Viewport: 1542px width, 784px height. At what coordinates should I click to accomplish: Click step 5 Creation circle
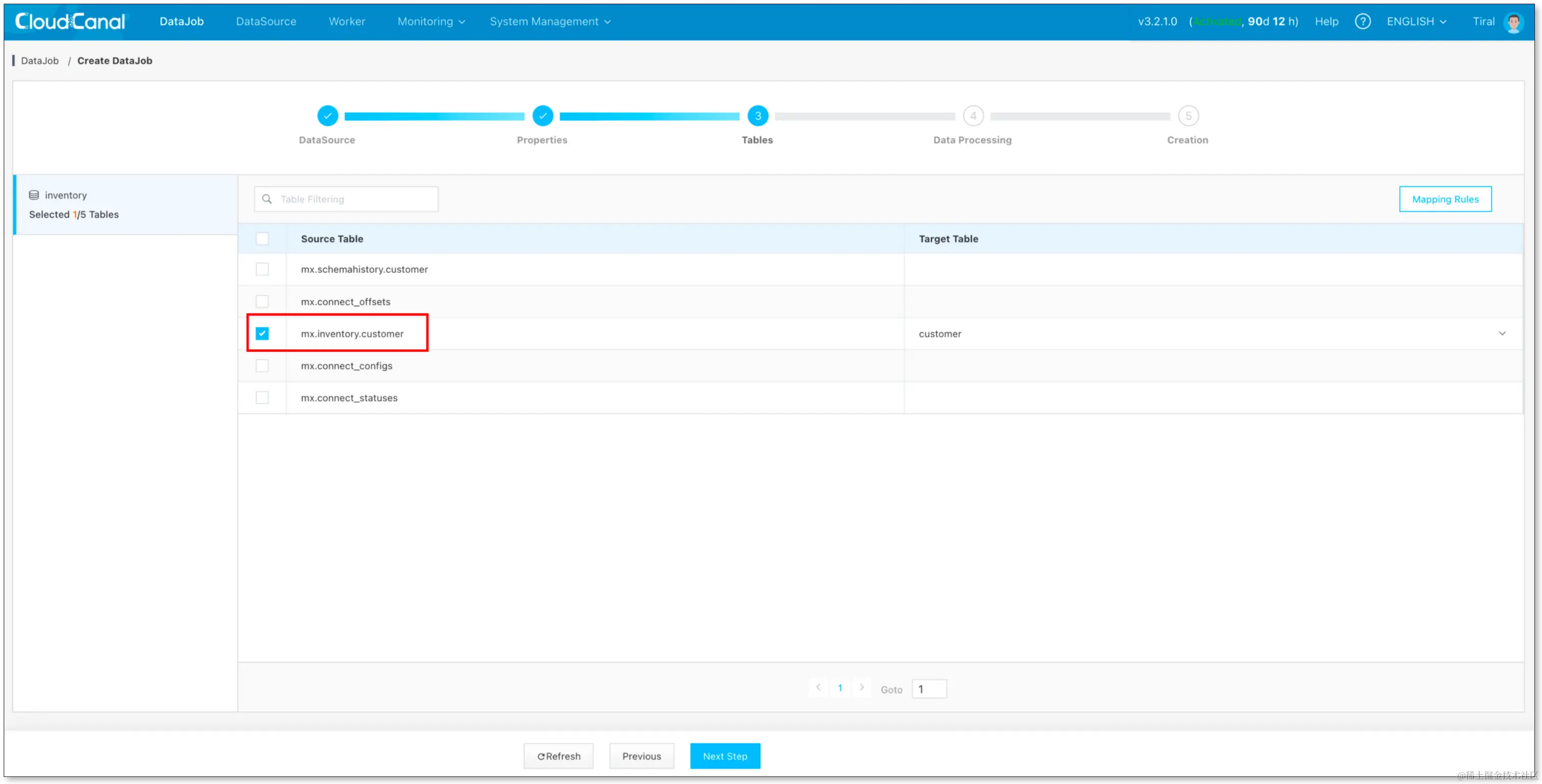1188,116
